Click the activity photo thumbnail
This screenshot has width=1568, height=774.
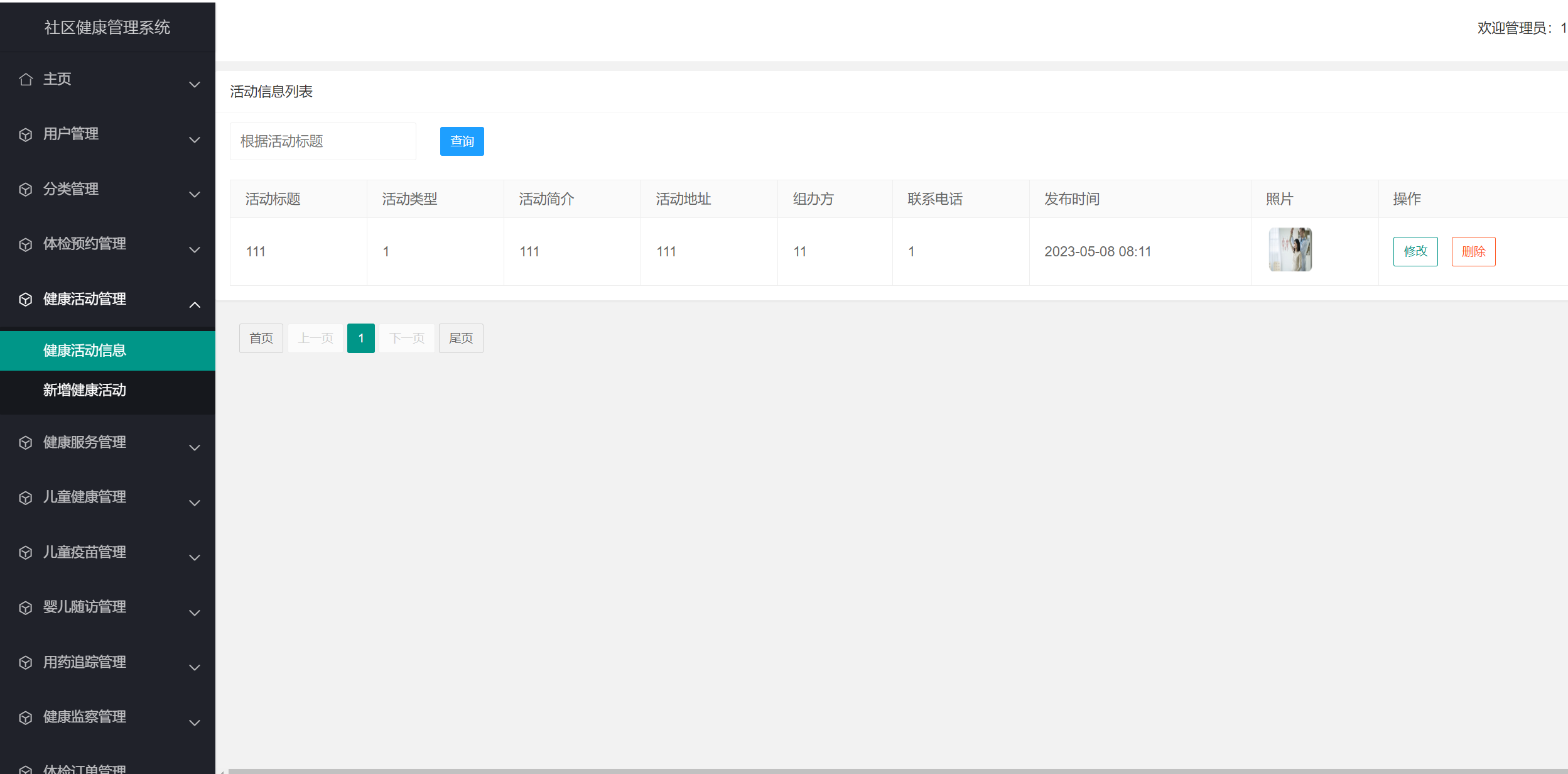(x=1291, y=249)
